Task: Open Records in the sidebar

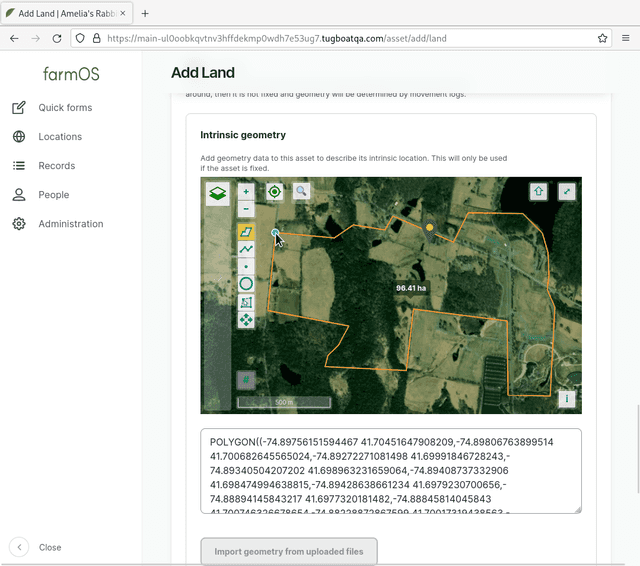Action: [57, 166]
